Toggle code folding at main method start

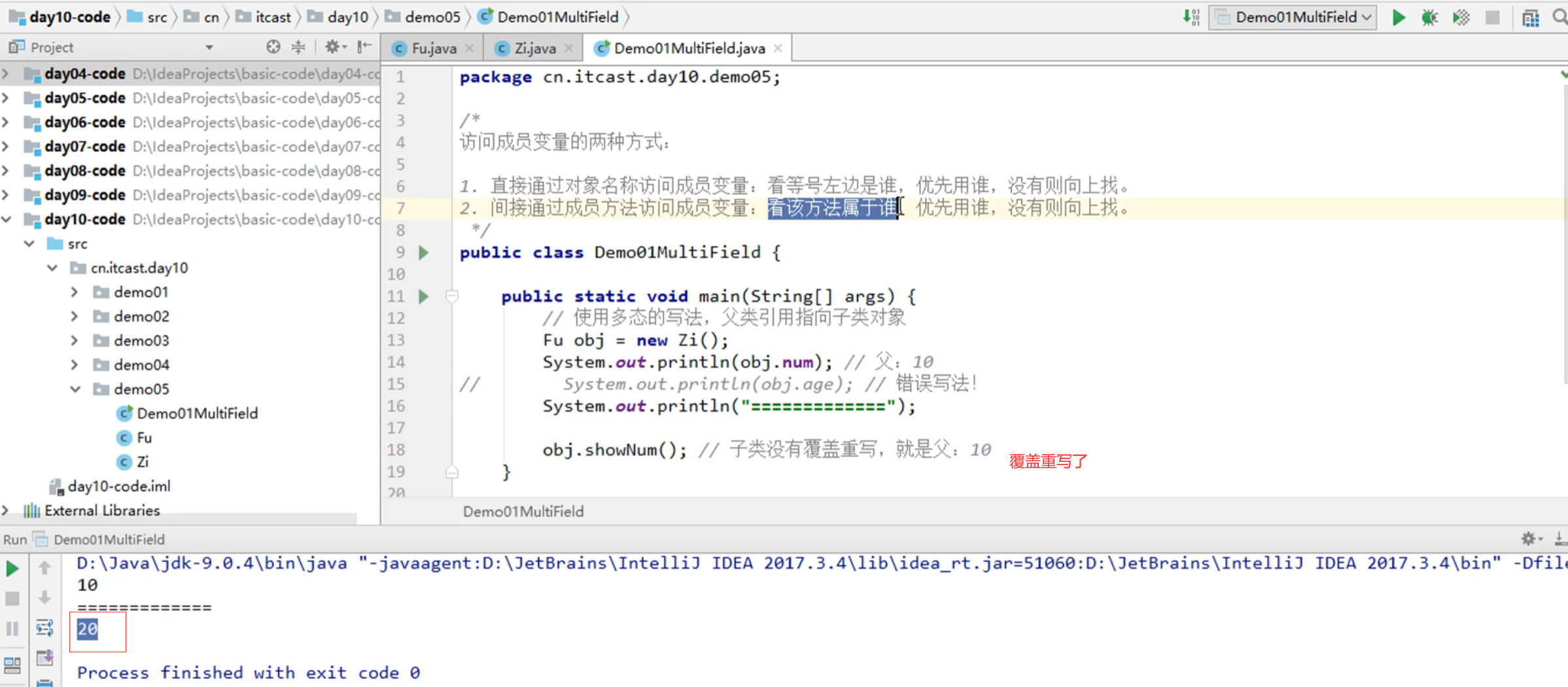(x=451, y=296)
